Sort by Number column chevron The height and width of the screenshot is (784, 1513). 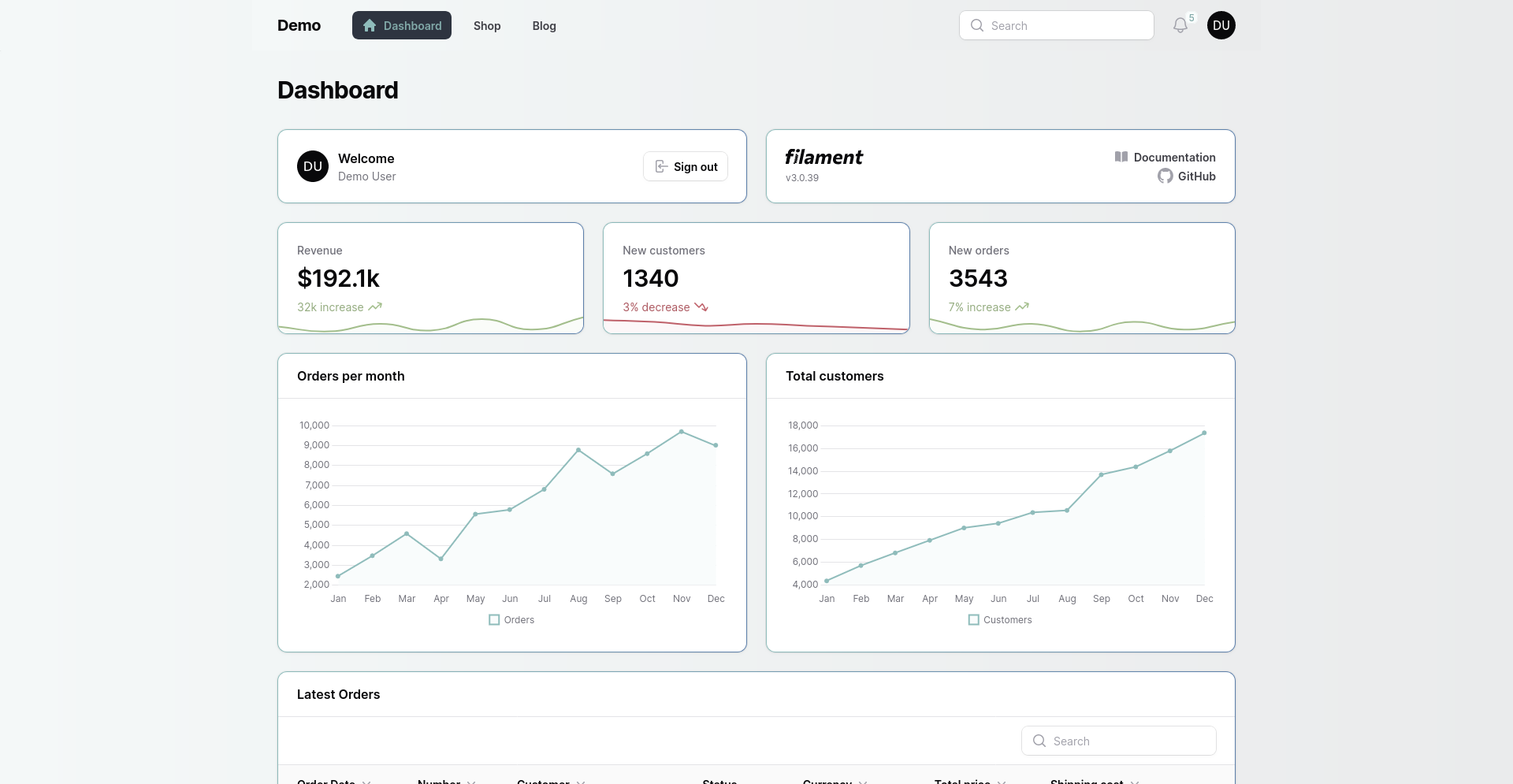click(x=471, y=782)
